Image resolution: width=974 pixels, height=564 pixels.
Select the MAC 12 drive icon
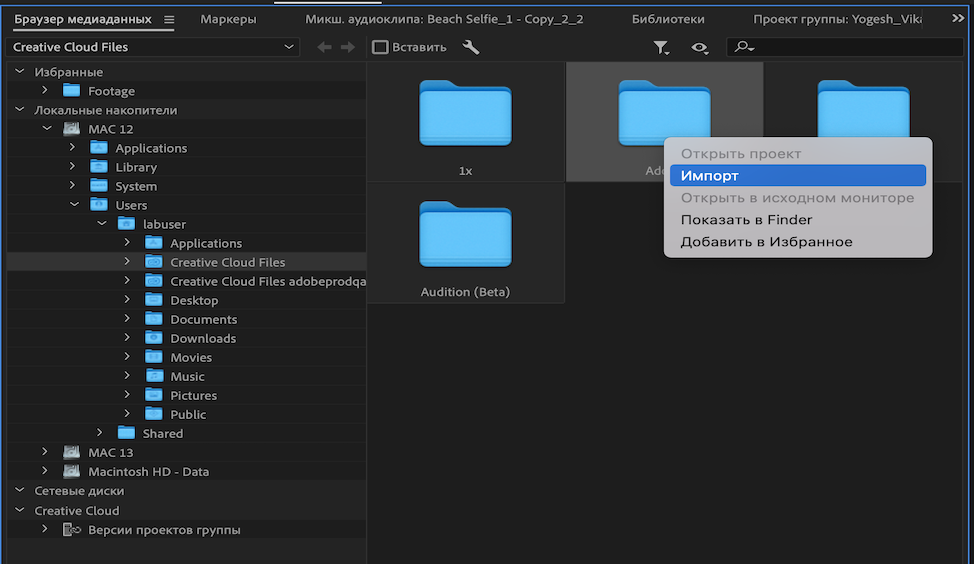pos(71,129)
